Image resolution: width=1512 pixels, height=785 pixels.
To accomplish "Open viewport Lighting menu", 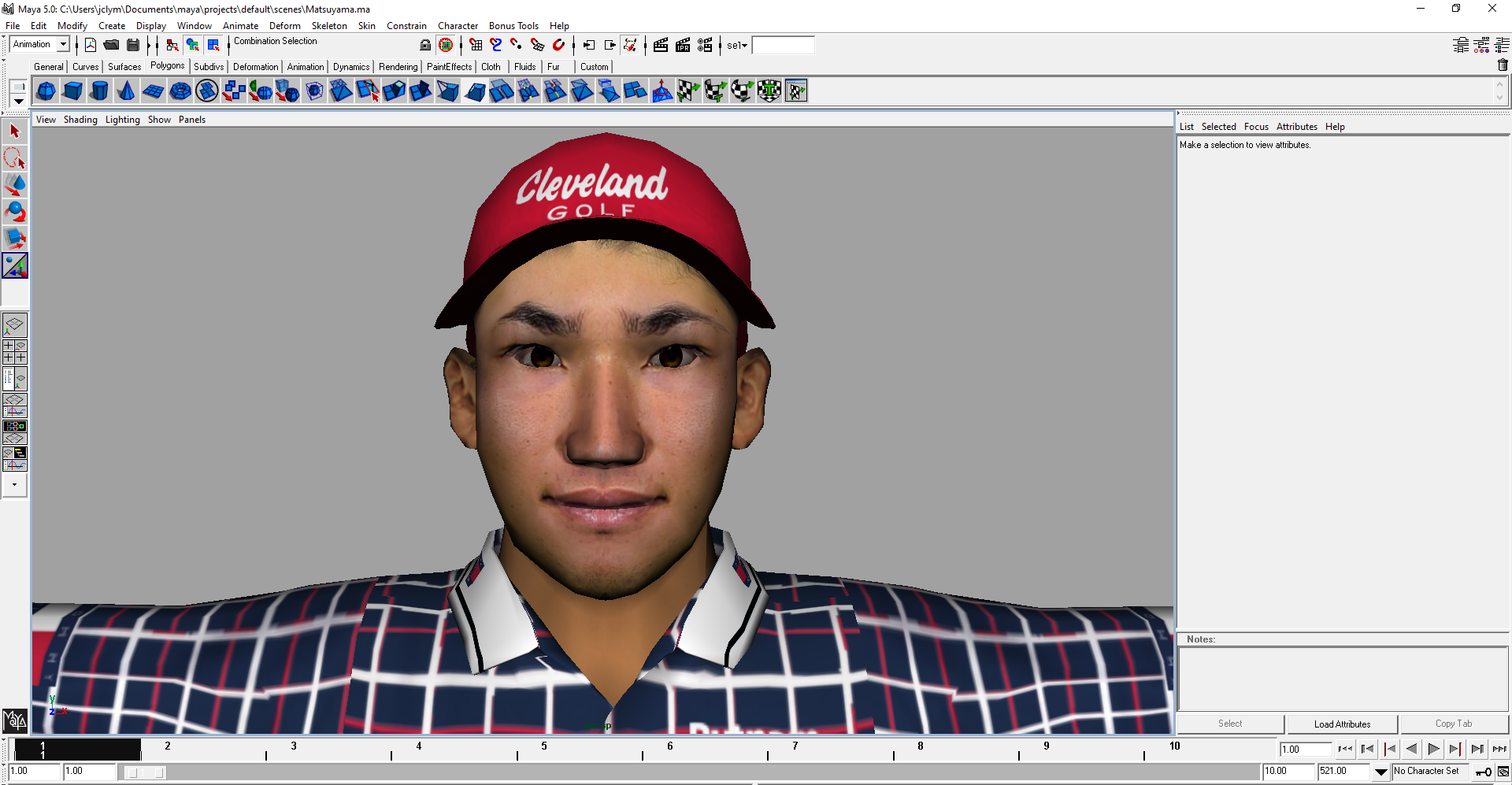I will click(x=123, y=120).
